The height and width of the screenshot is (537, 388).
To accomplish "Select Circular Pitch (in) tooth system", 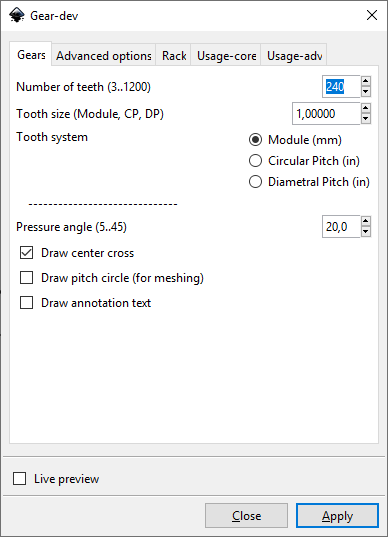I will click(255, 161).
